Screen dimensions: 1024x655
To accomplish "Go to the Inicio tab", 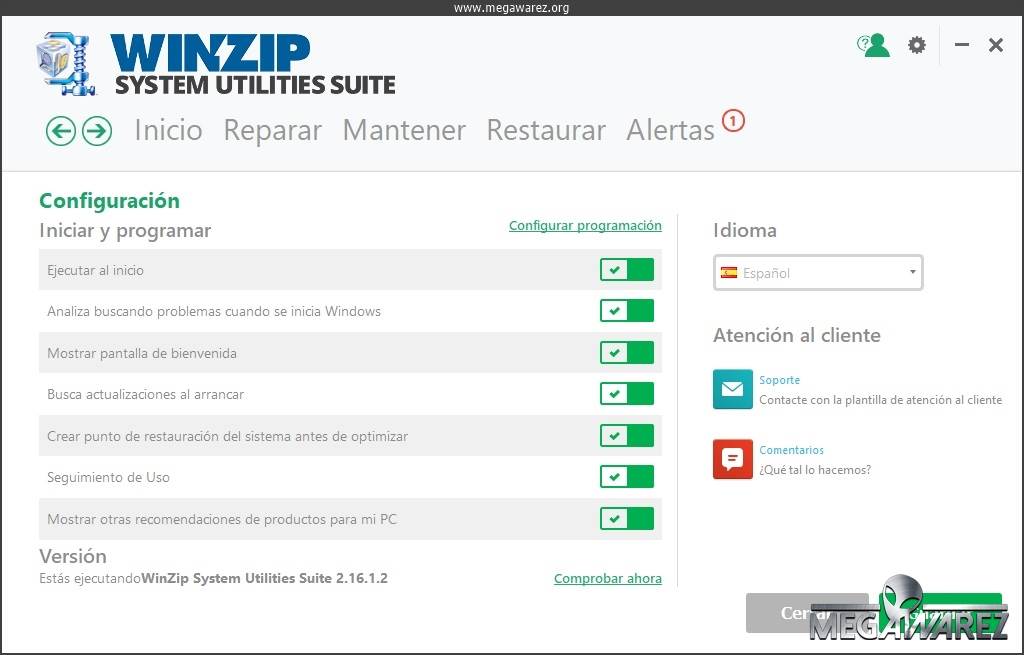I will tap(168, 130).
